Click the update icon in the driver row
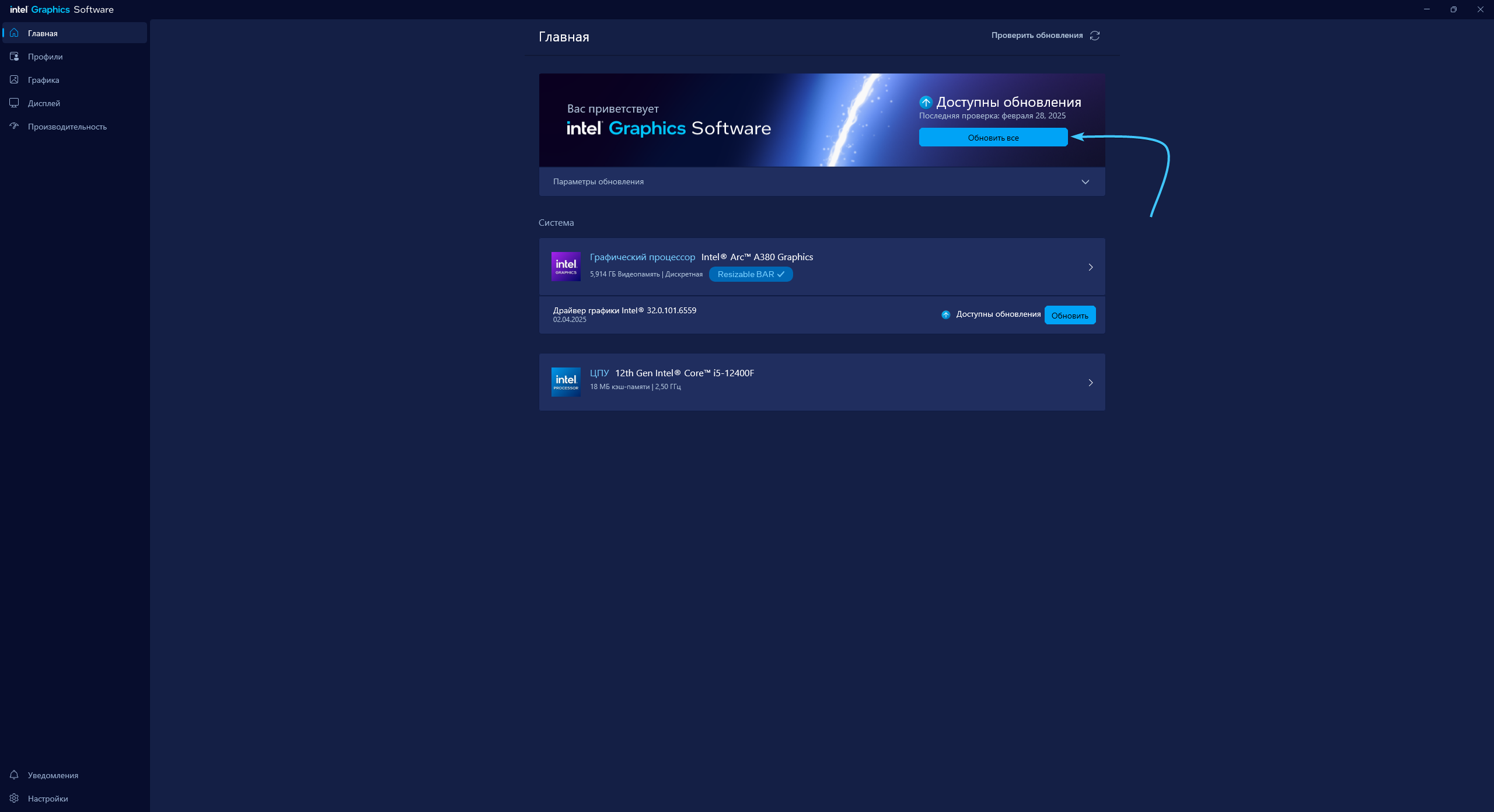1494x812 pixels. pyautogui.click(x=945, y=314)
